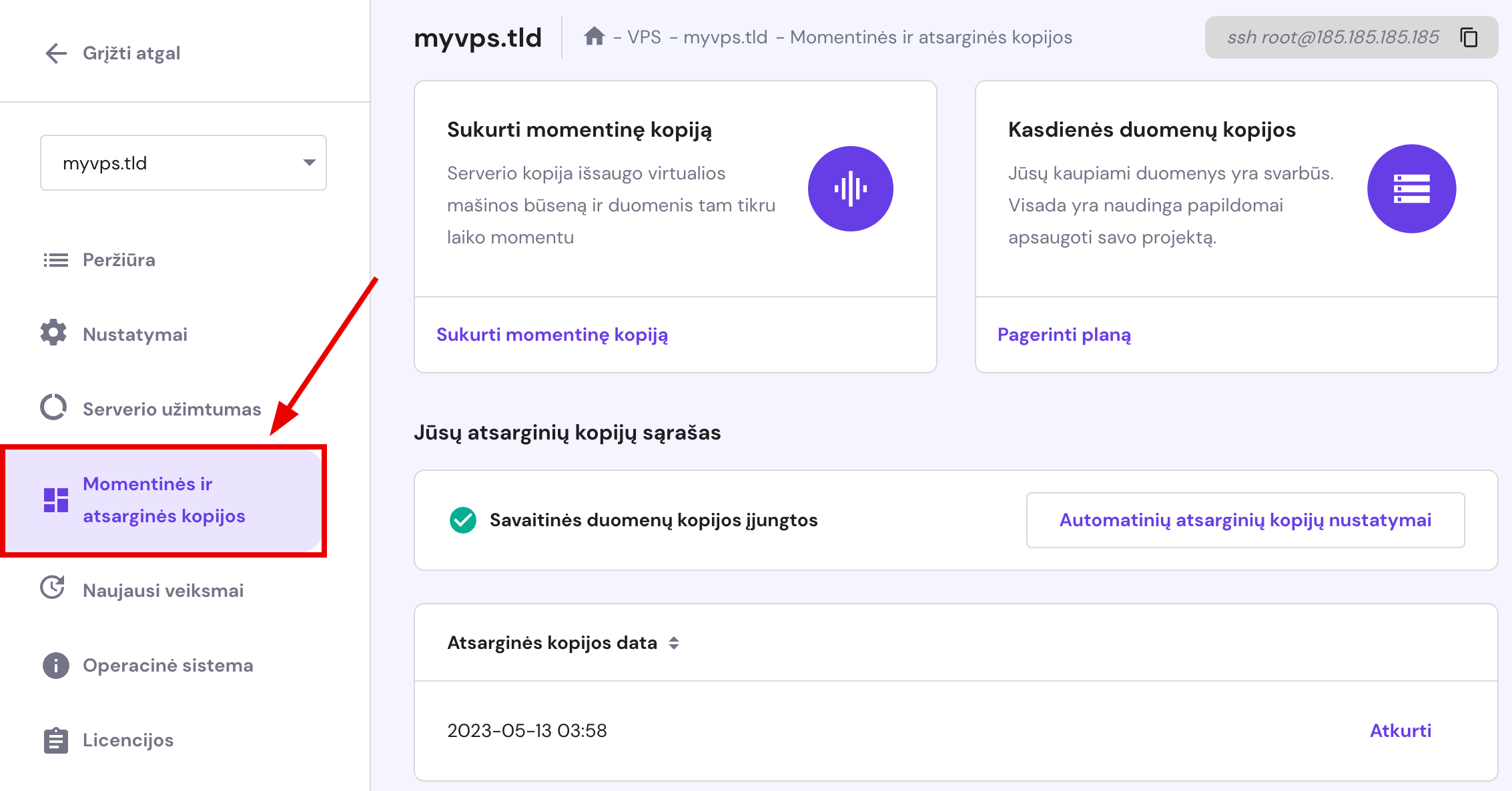Open Naujausi veiksmai using its clock icon
The height and width of the screenshot is (791, 1512).
pyautogui.click(x=53, y=590)
